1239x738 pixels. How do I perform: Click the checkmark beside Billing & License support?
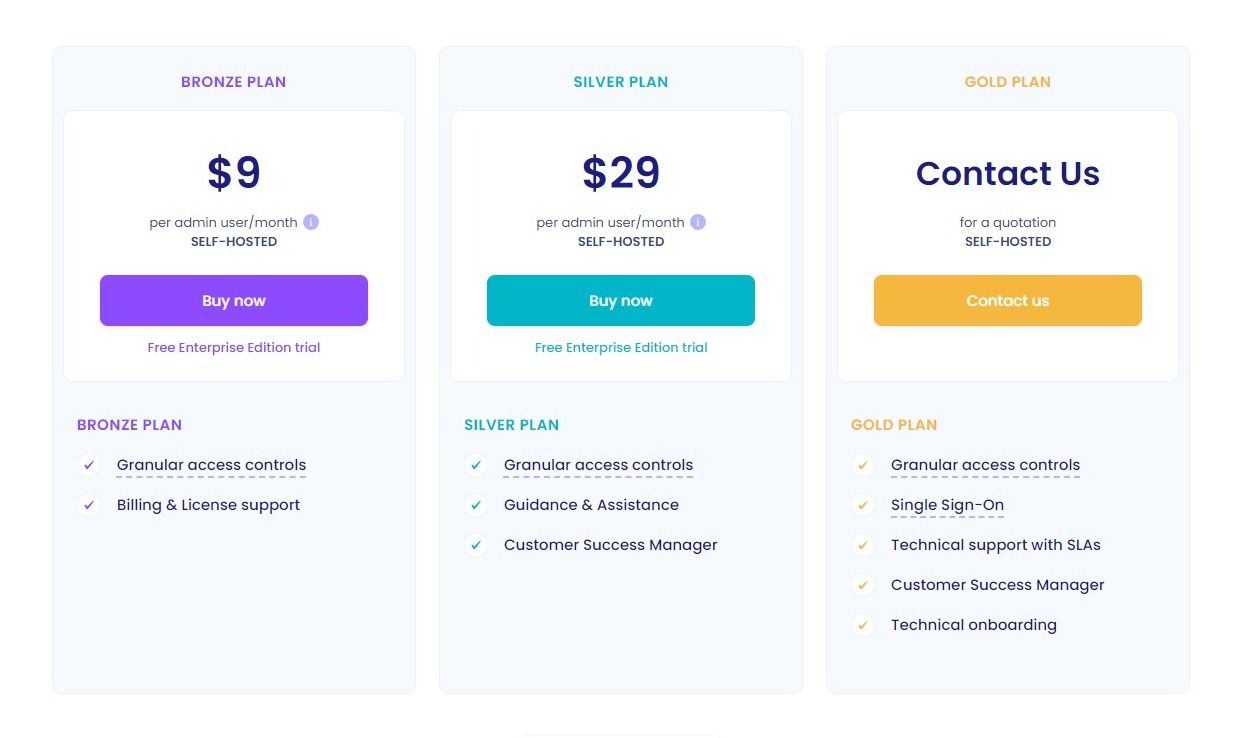point(89,505)
